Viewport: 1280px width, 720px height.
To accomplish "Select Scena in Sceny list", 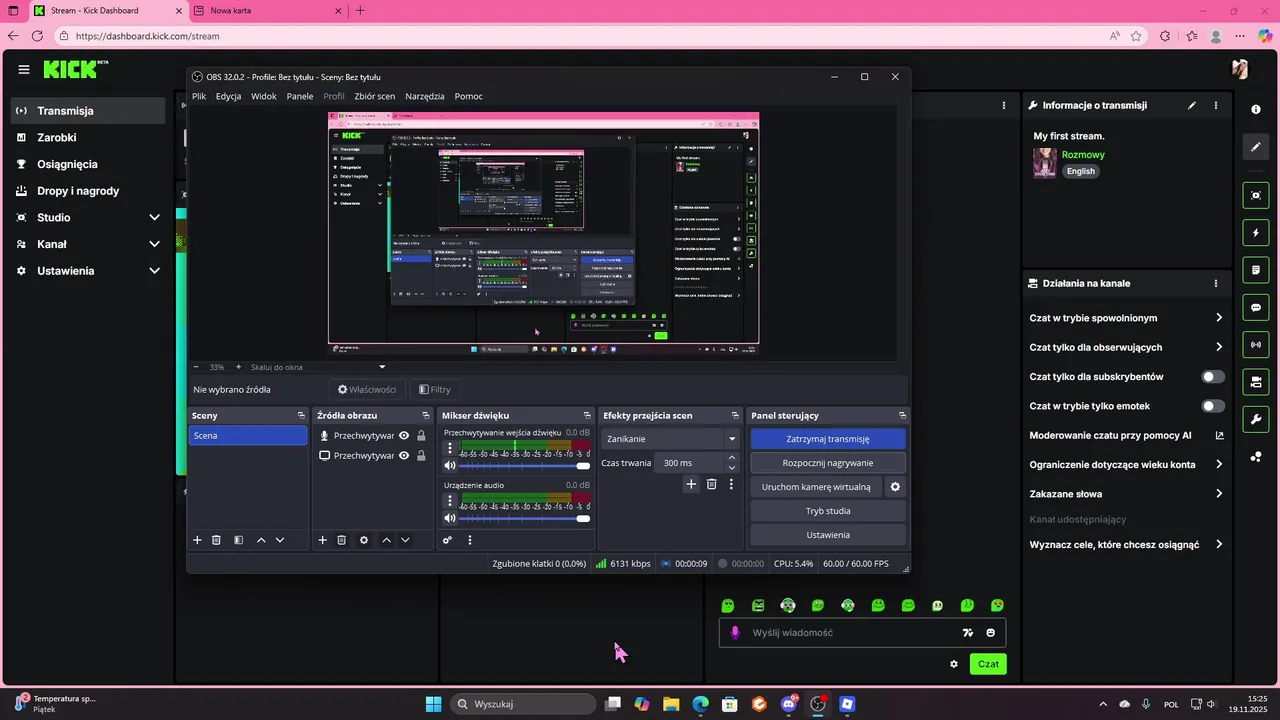I will click(248, 436).
